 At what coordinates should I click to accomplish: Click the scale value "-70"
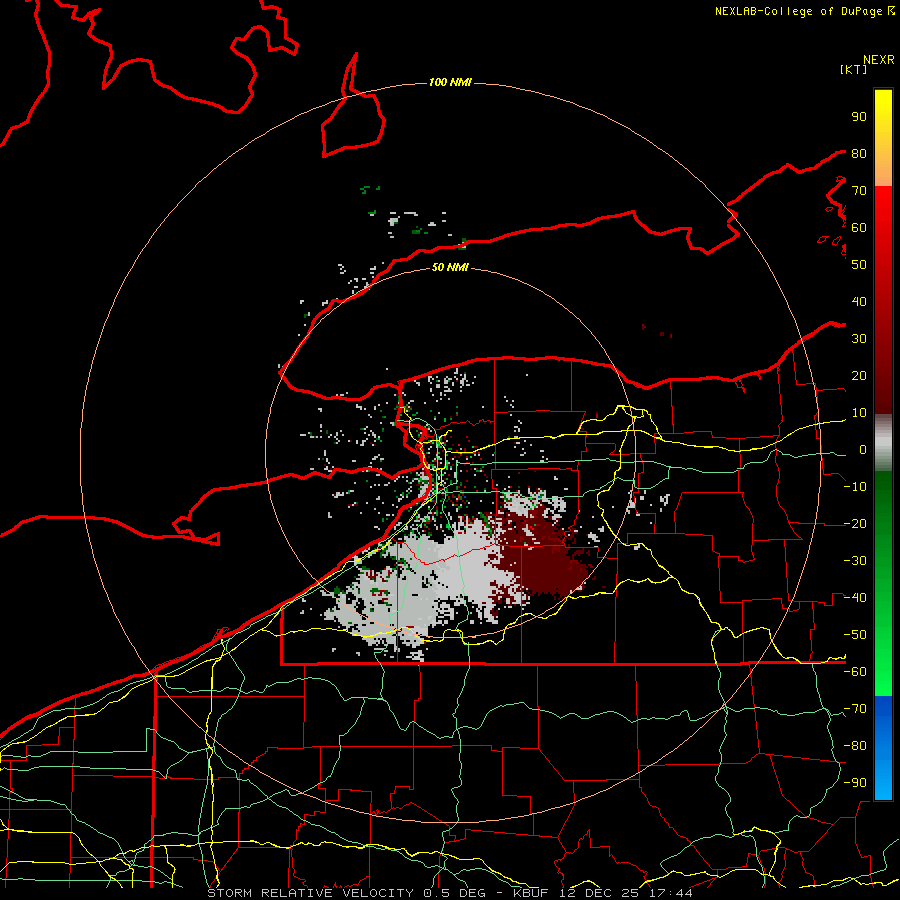pos(855,709)
